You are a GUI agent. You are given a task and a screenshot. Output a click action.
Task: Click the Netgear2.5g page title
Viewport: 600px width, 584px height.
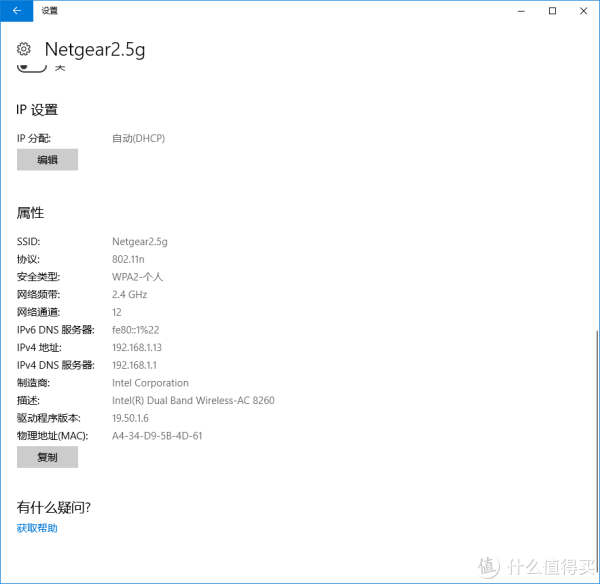[x=95, y=50]
